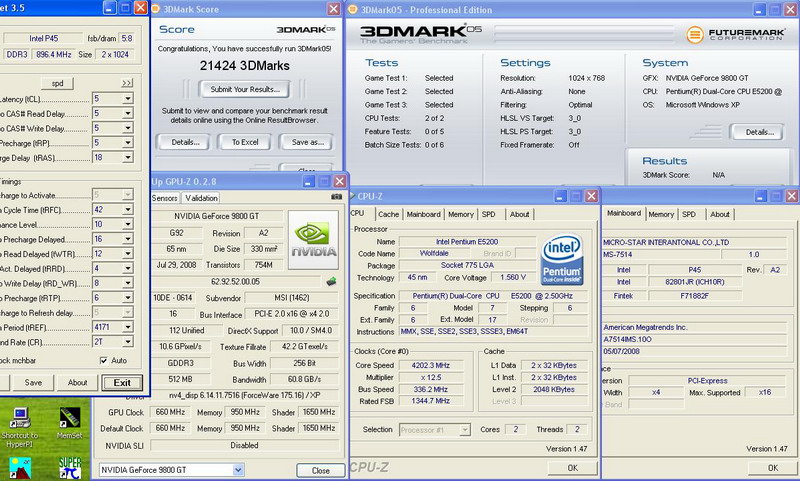Click the GPU-Z camera screenshot icon

336,196
